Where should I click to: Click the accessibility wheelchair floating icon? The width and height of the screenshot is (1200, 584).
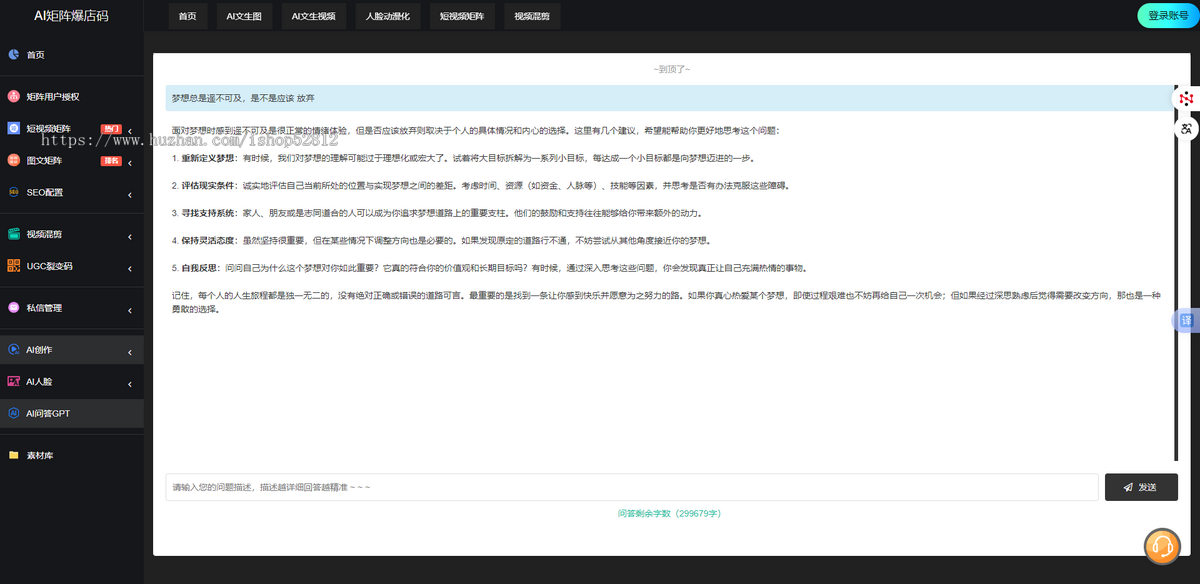coord(1186,129)
